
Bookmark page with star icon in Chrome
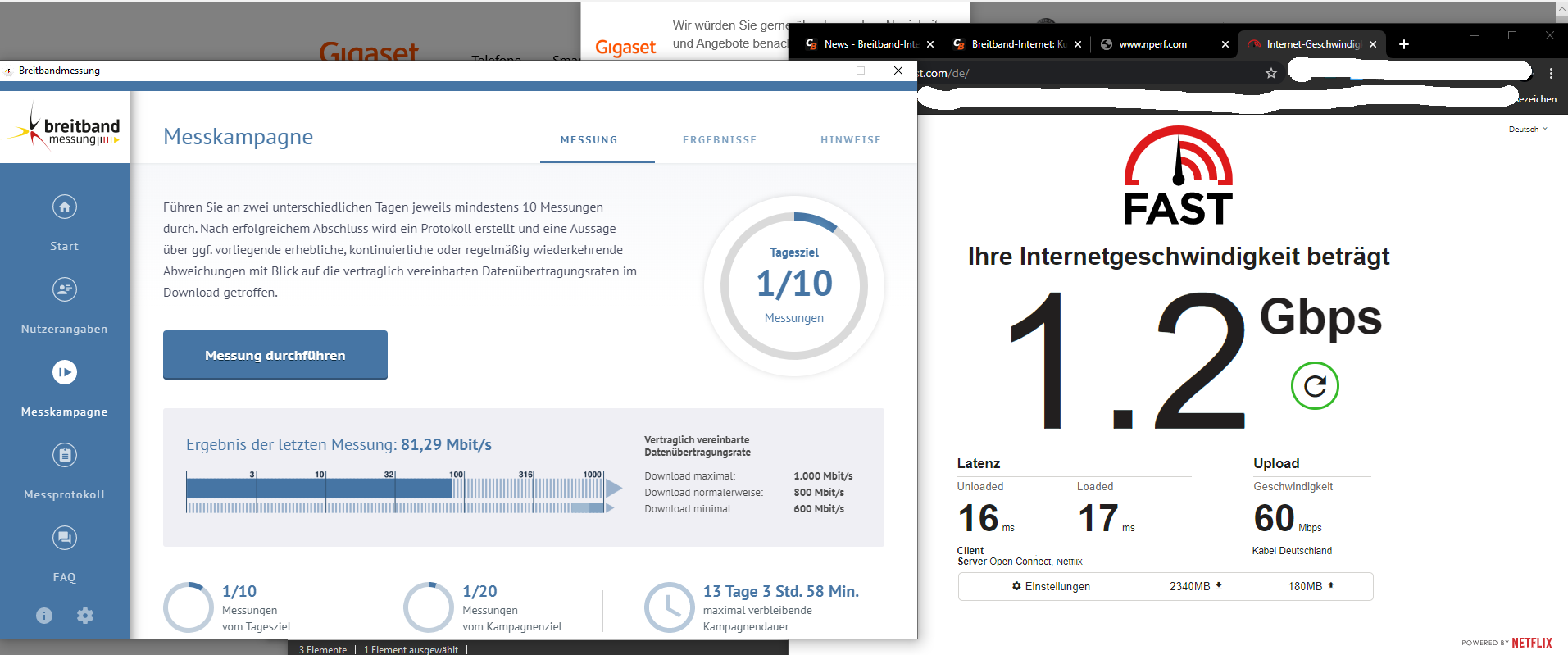click(x=1271, y=73)
